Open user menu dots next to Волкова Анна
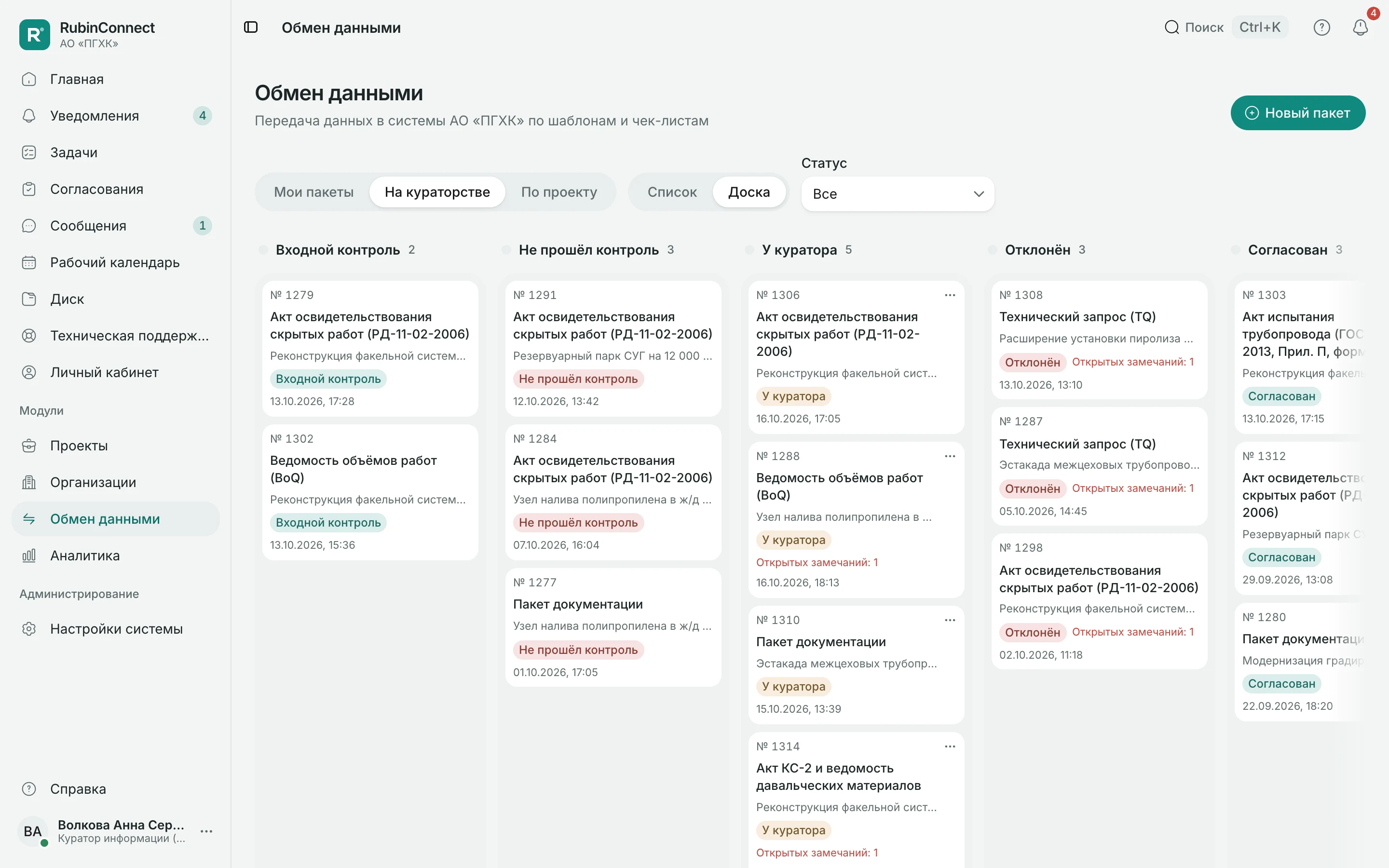This screenshot has width=1389, height=868. pyautogui.click(x=206, y=831)
